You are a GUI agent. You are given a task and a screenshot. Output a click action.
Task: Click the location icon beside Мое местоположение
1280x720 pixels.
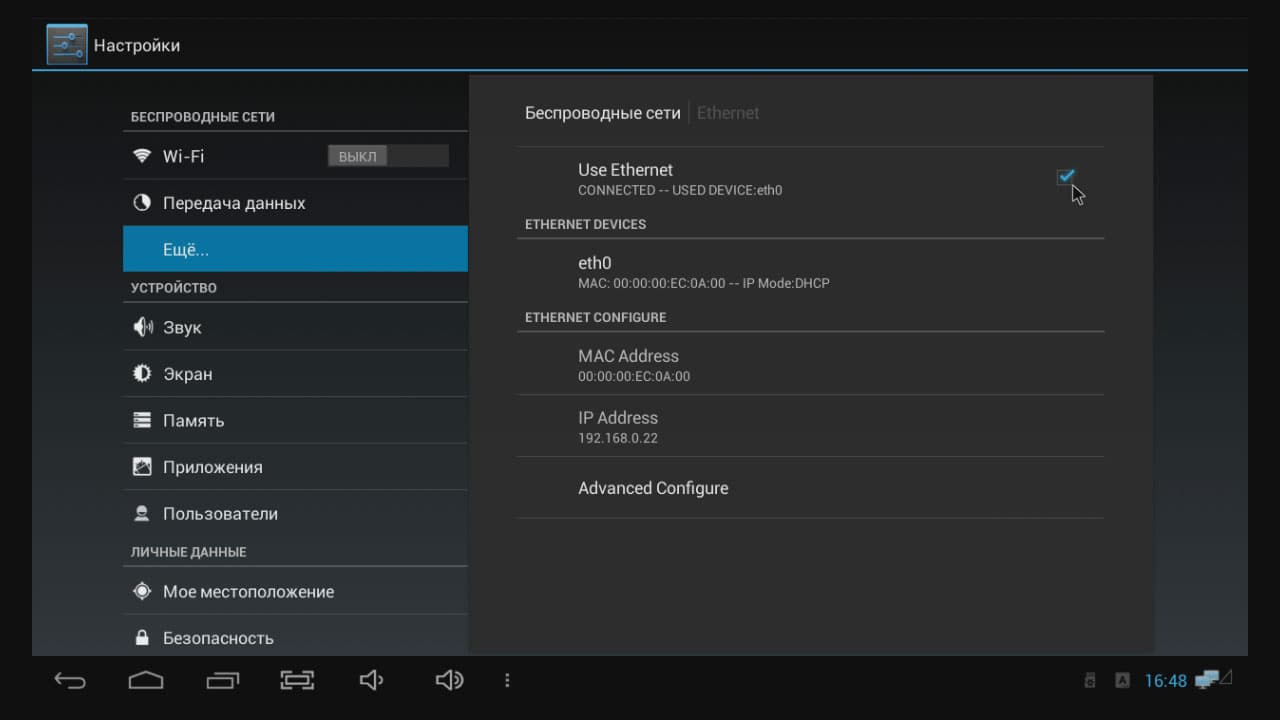point(142,591)
